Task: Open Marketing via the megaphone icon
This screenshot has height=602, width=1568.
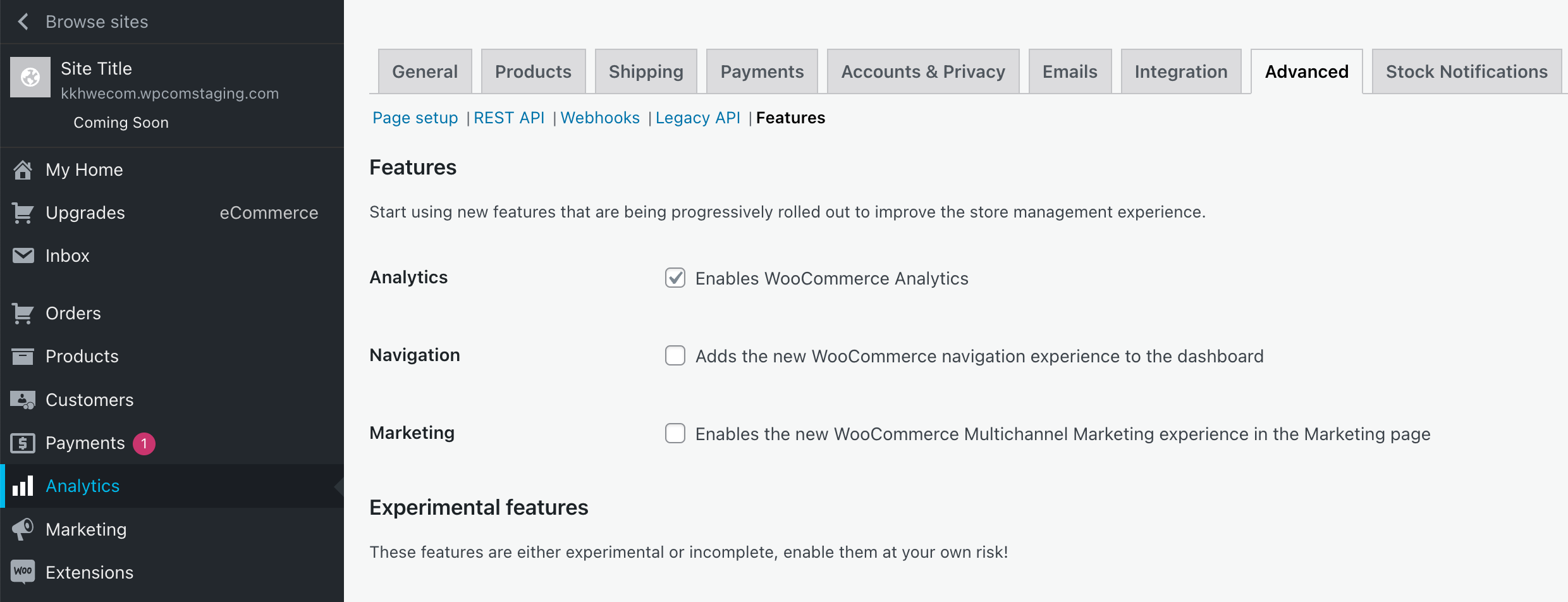Action: (23, 529)
